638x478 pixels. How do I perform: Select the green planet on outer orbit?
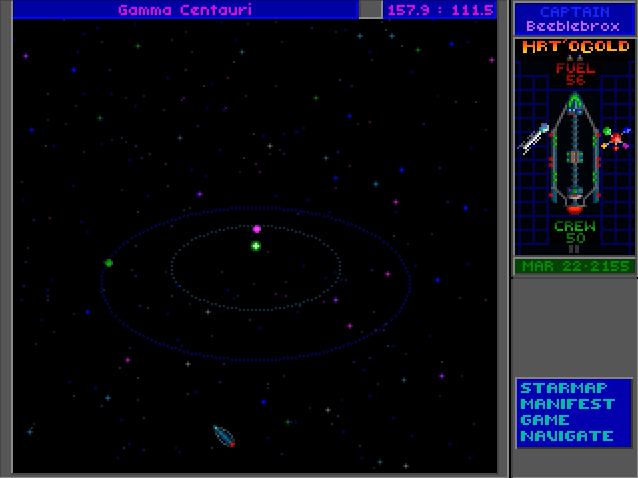(x=109, y=263)
